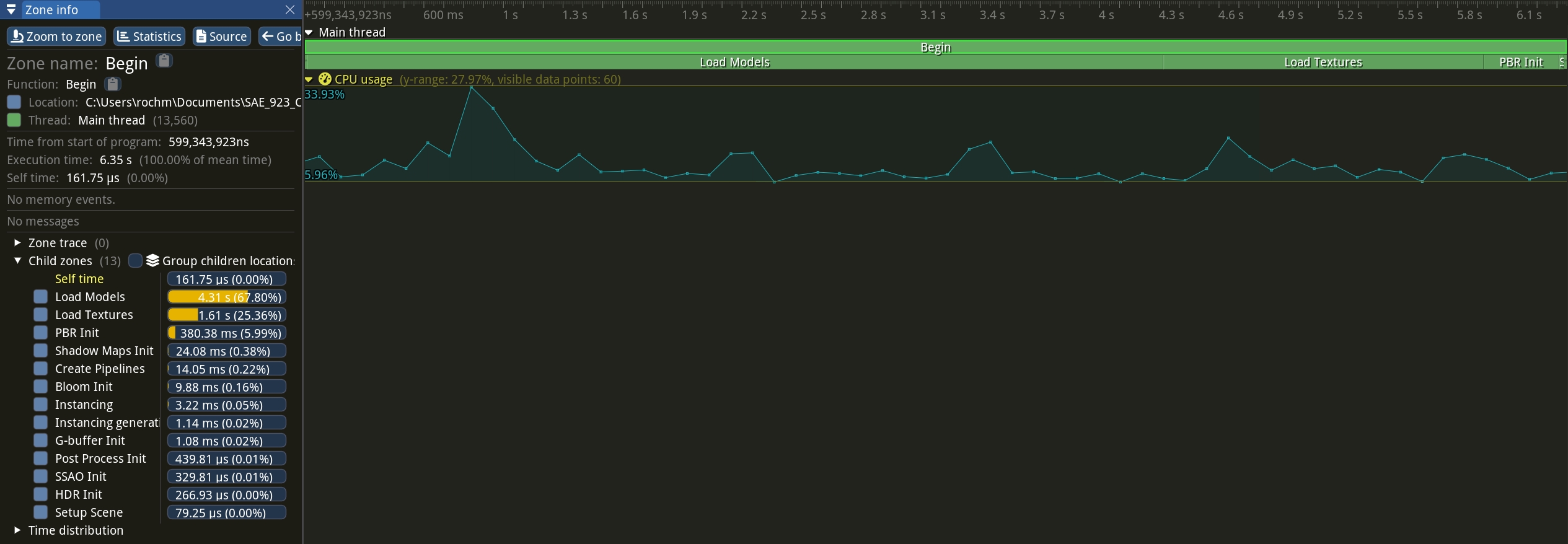Click the green Main thread color square
The image size is (1568, 544).
[14, 120]
